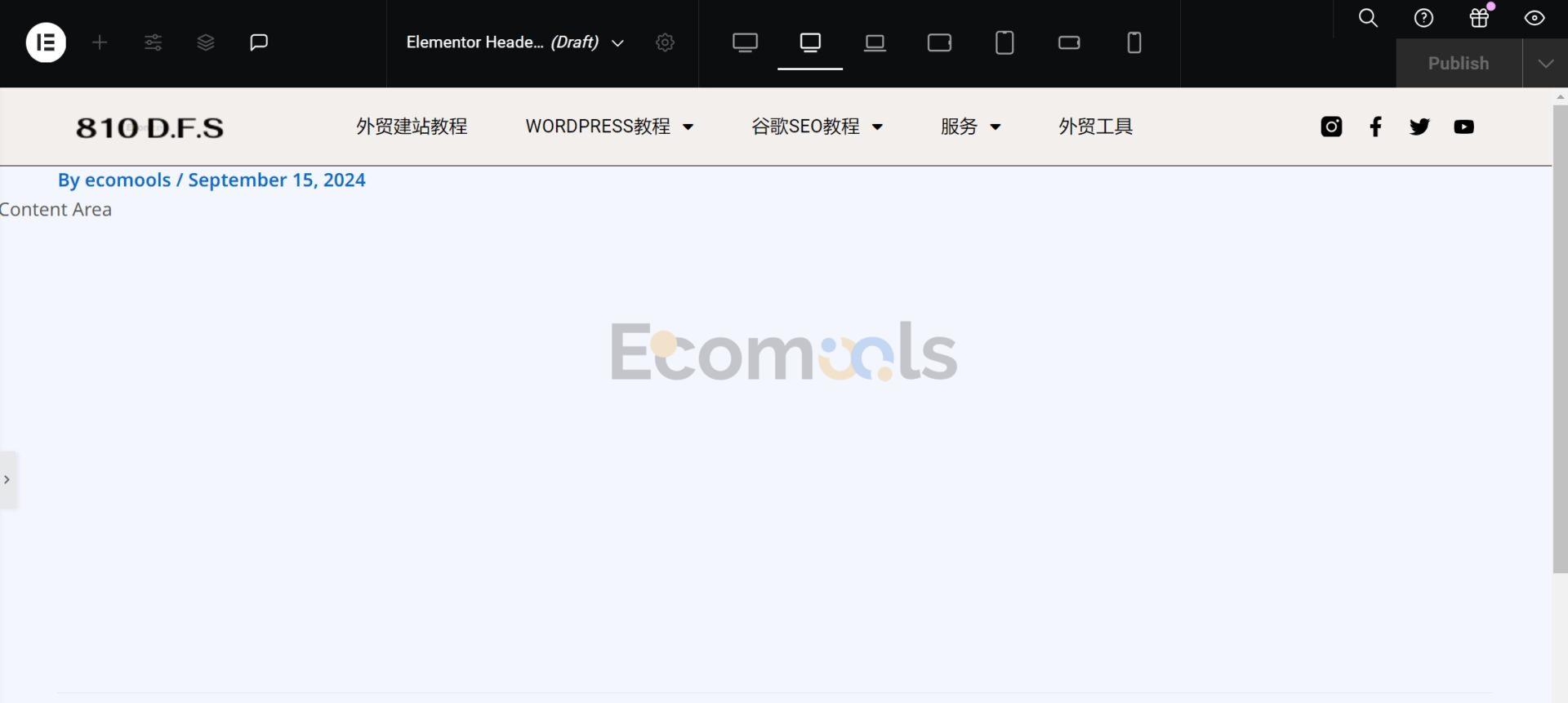Viewport: 1568px width, 703px height.
Task: Switch to mobile landscape preview
Action: (1069, 42)
